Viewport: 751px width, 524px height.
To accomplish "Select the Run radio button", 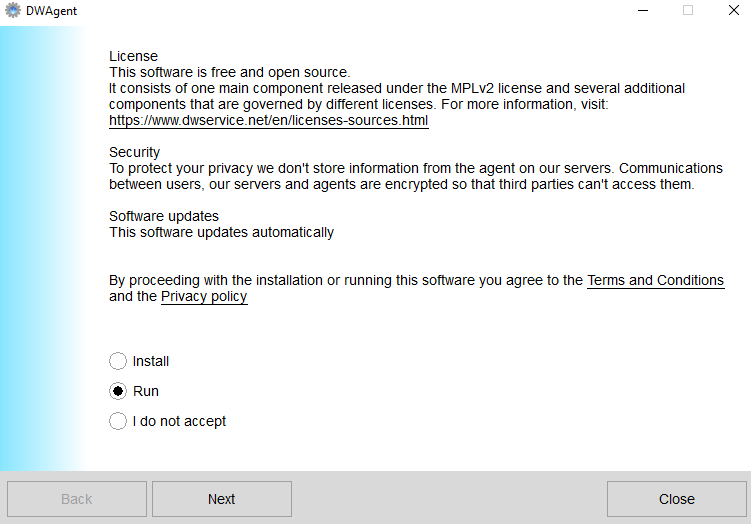I will pyautogui.click(x=118, y=391).
